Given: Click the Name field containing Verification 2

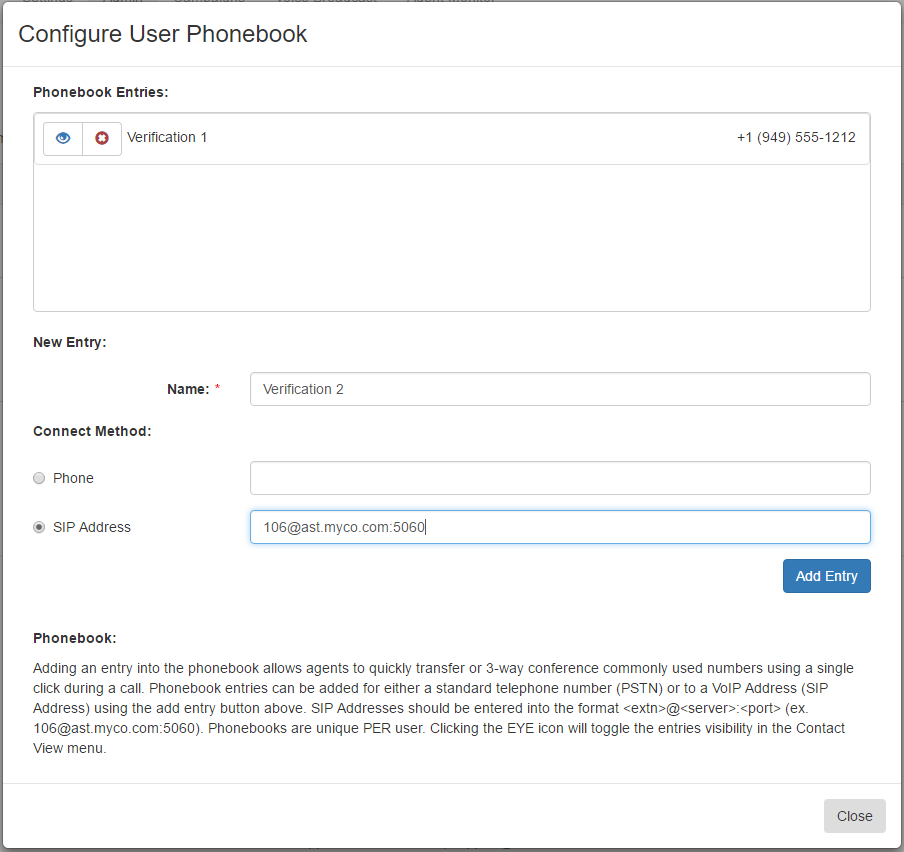Looking at the screenshot, I should point(560,389).
